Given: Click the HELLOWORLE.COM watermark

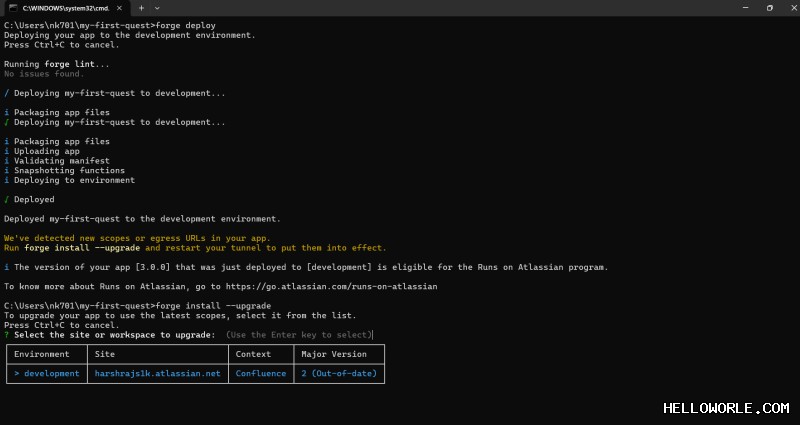Looking at the screenshot, I should tap(726, 408).
